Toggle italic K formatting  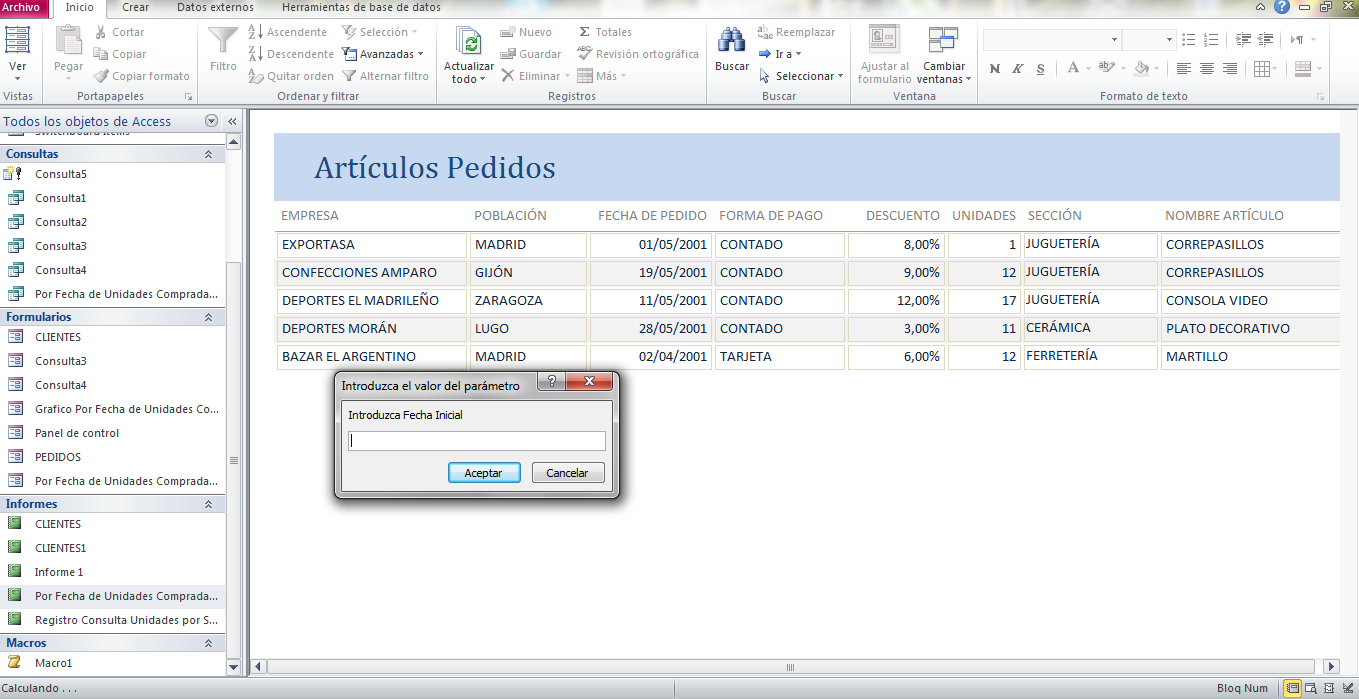pos(1017,69)
